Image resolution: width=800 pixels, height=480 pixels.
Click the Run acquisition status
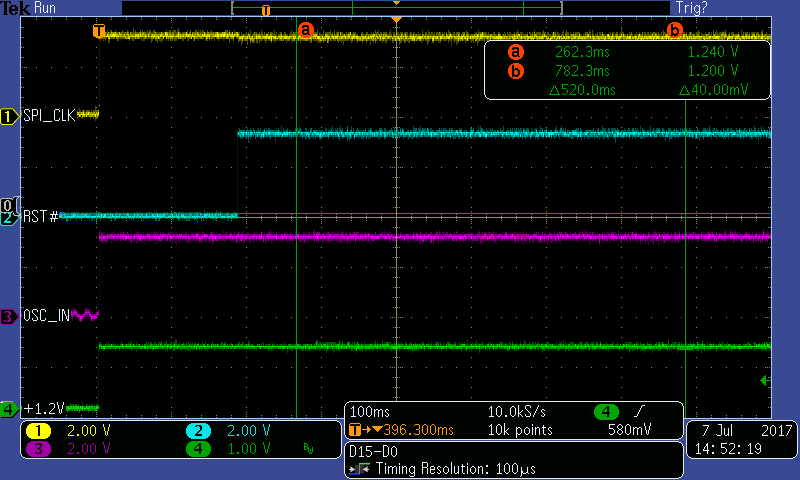pyautogui.click(x=45, y=8)
